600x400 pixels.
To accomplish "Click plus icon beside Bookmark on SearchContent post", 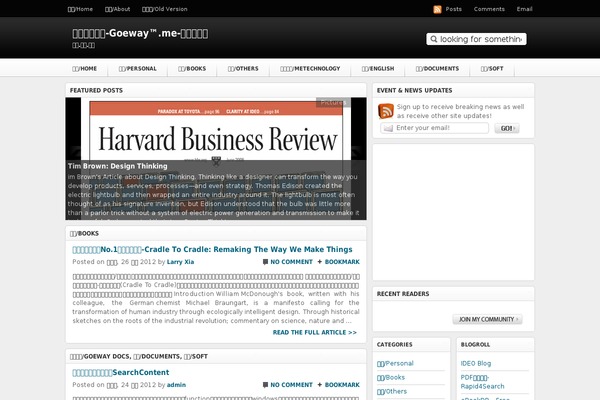I will (x=320, y=385).
